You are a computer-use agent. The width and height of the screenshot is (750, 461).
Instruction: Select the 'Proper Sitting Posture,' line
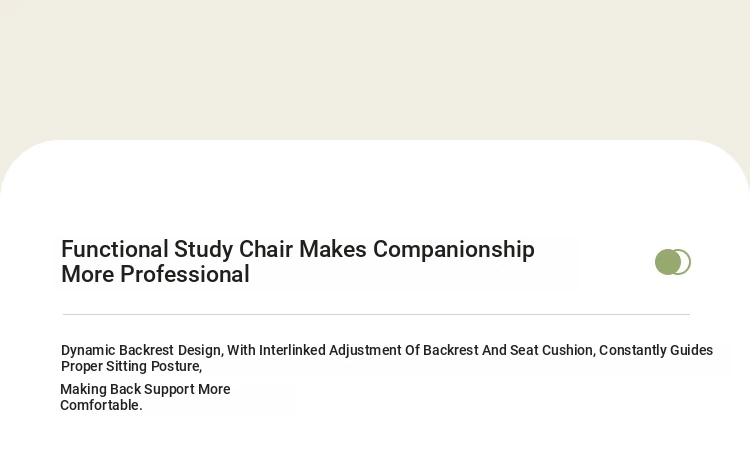point(132,366)
